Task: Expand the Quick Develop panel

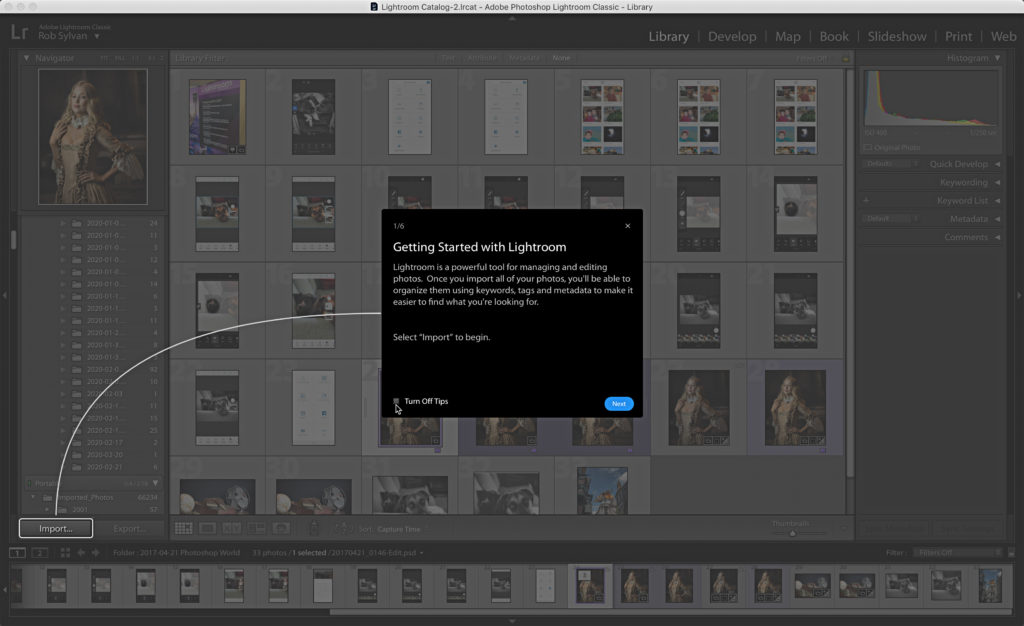Action: 997,164
